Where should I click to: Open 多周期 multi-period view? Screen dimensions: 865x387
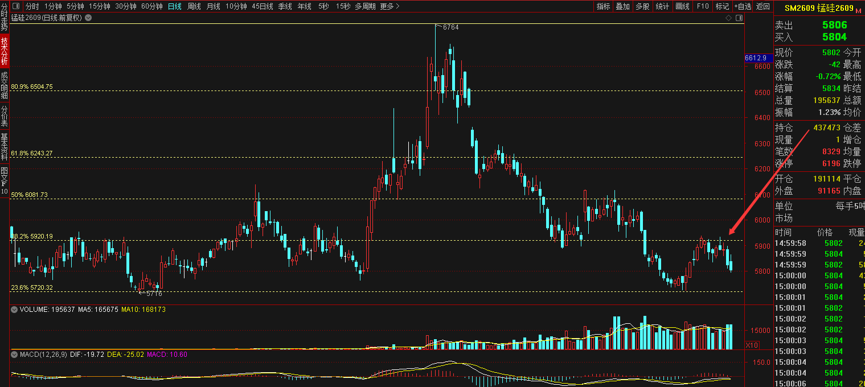[x=365, y=7]
